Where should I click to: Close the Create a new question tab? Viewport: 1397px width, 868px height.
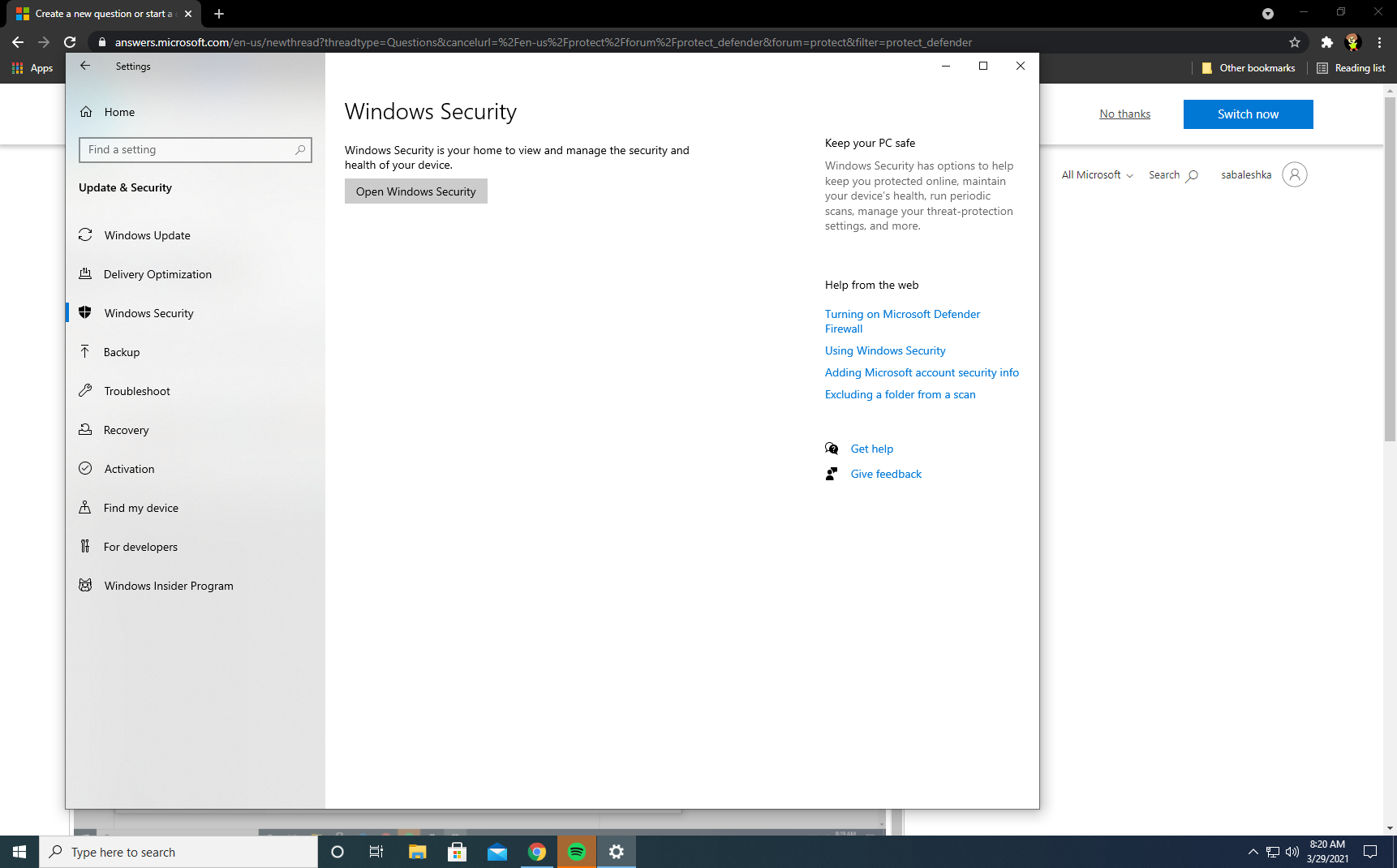tap(188, 14)
